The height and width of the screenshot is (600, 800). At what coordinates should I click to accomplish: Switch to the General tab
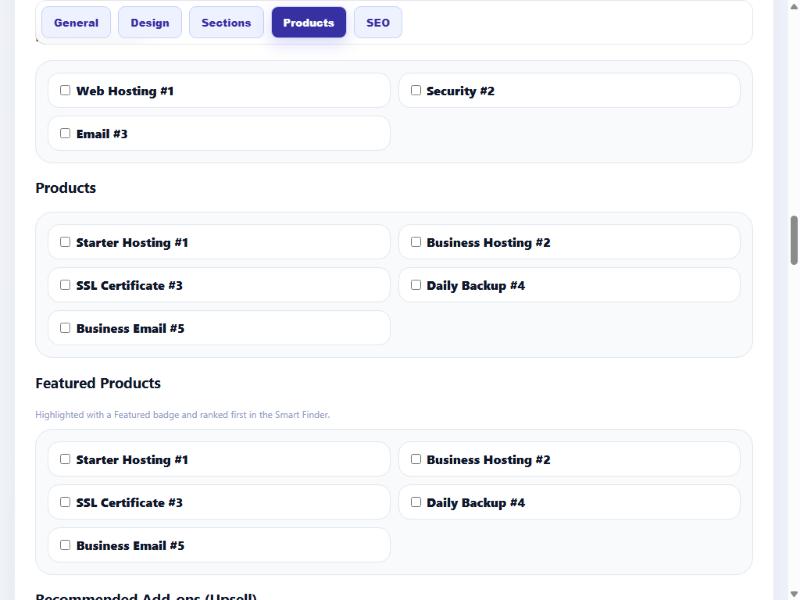tap(76, 22)
